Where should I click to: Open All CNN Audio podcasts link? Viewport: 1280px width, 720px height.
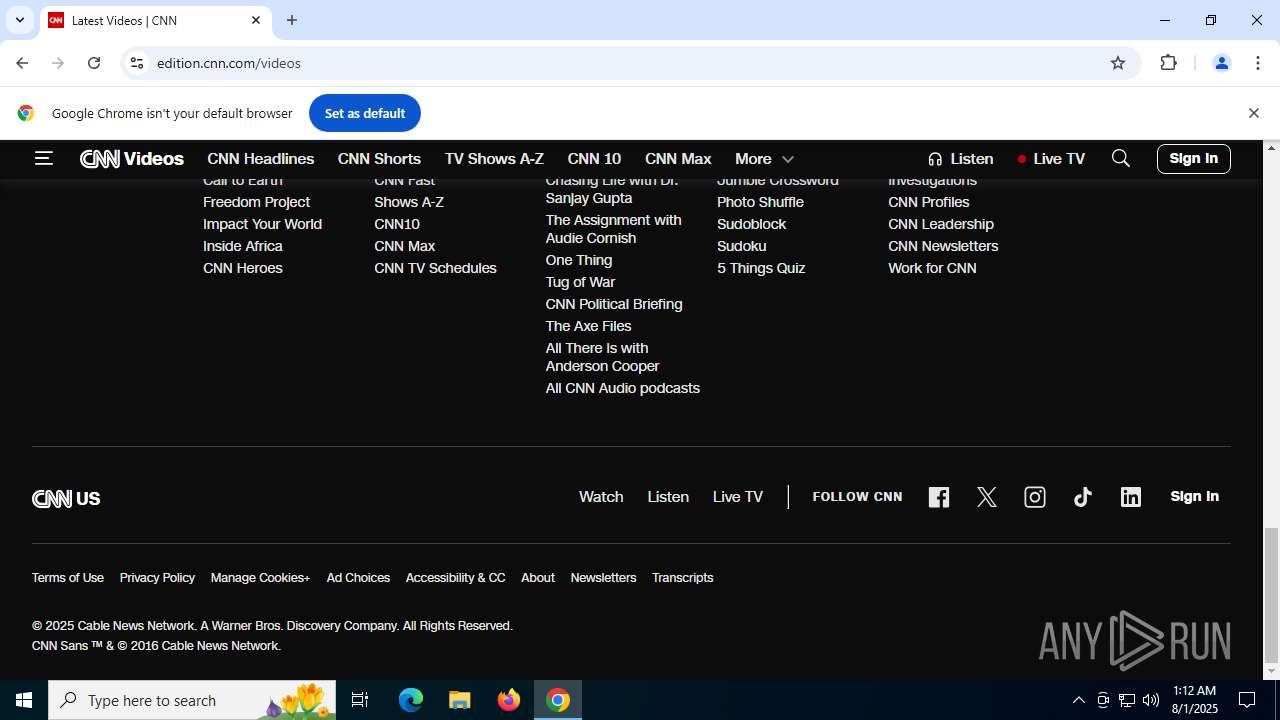tap(622, 388)
